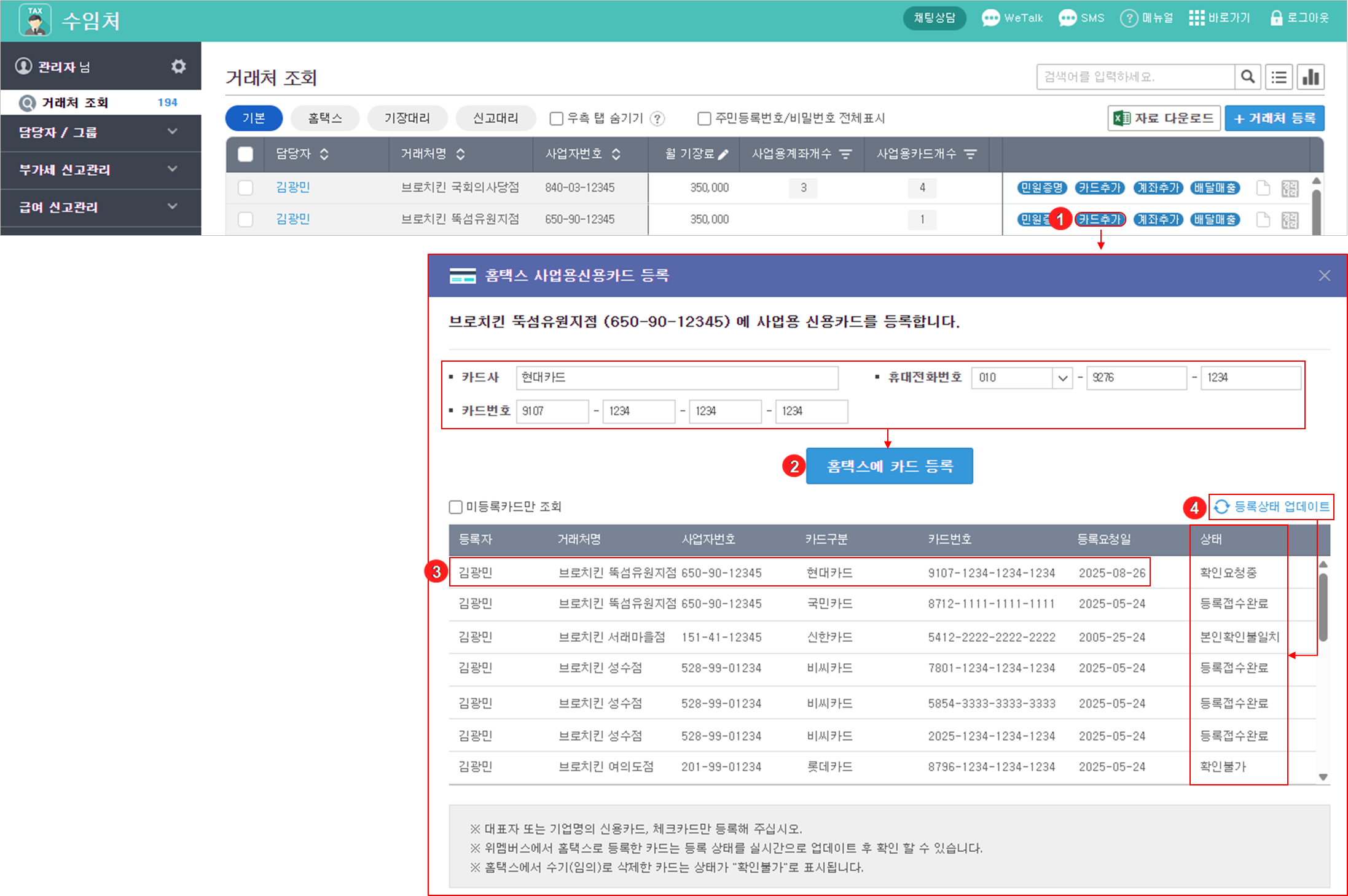Open the SMS message icon
The image size is (1348, 896).
pyautogui.click(x=1067, y=18)
